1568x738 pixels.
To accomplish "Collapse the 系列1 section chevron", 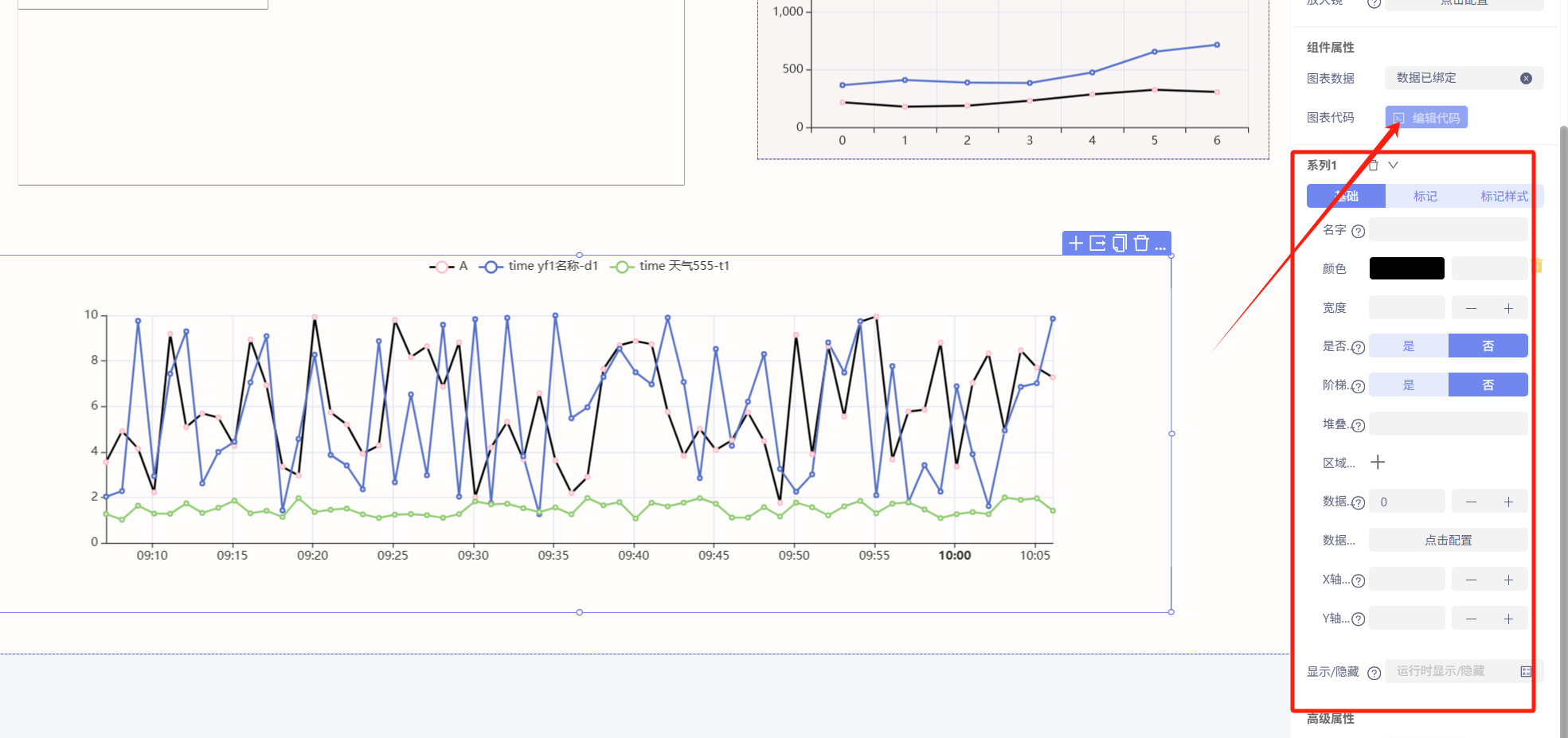I will tap(1393, 166).
